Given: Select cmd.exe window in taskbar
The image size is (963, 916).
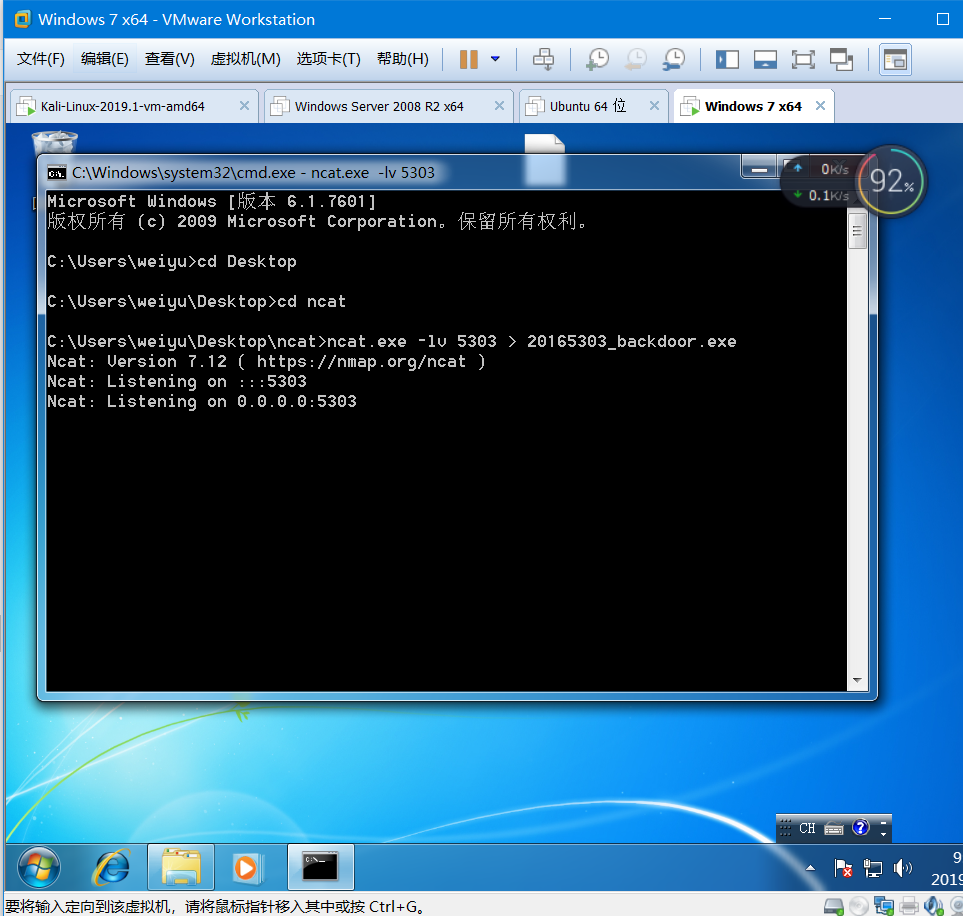Looking at the screenshot, I should [321, 867].
